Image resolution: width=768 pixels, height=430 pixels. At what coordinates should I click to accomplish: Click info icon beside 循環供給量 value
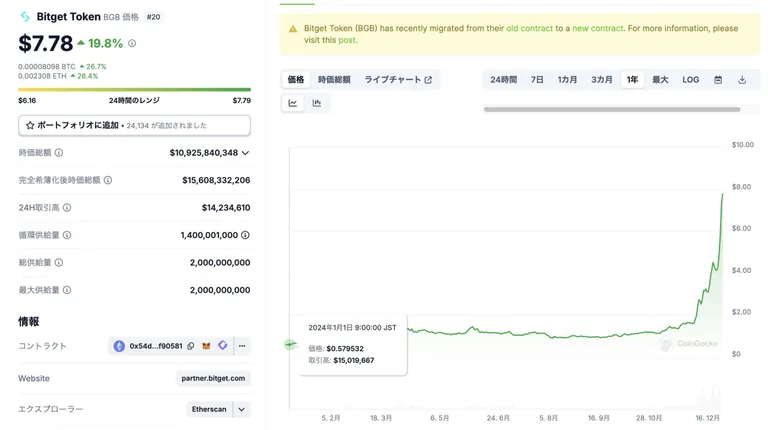(x=245, y=235)
